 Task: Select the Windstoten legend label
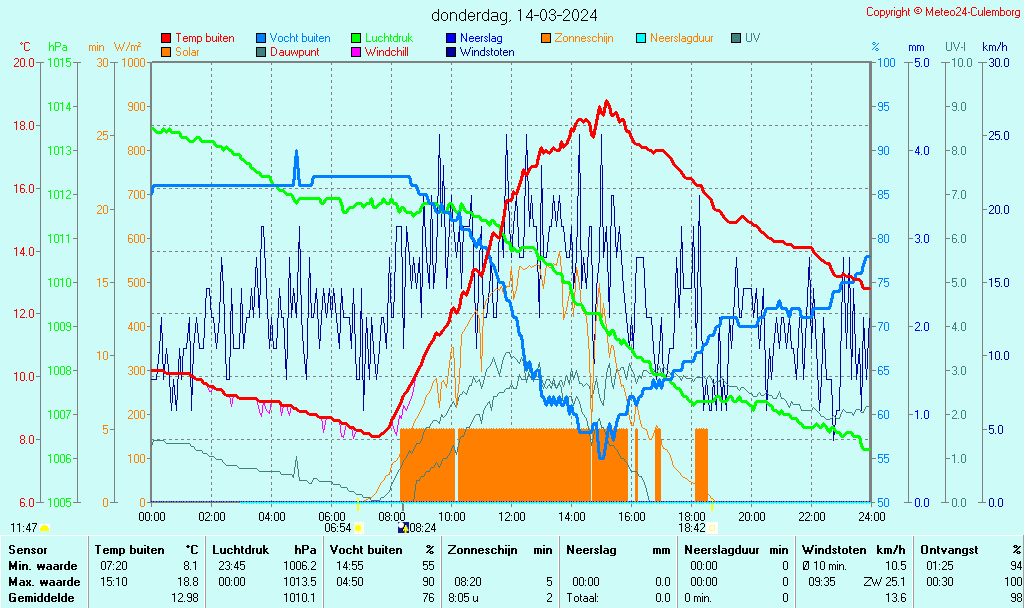487,52
